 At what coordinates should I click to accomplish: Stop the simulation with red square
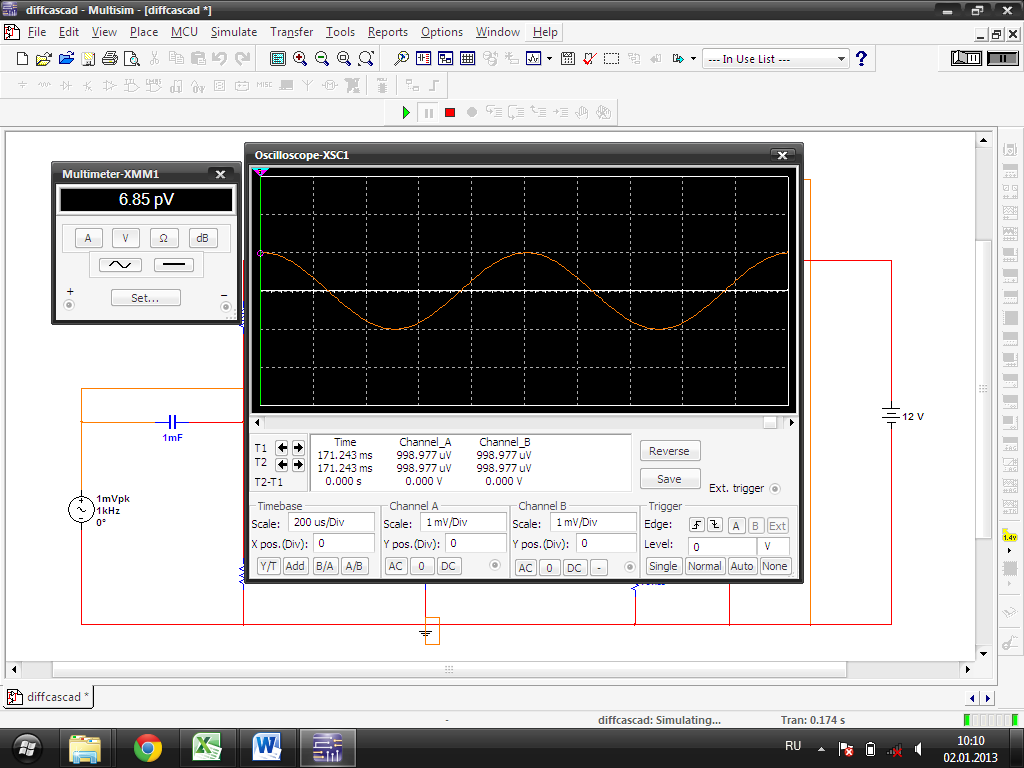tap(450, 112)
